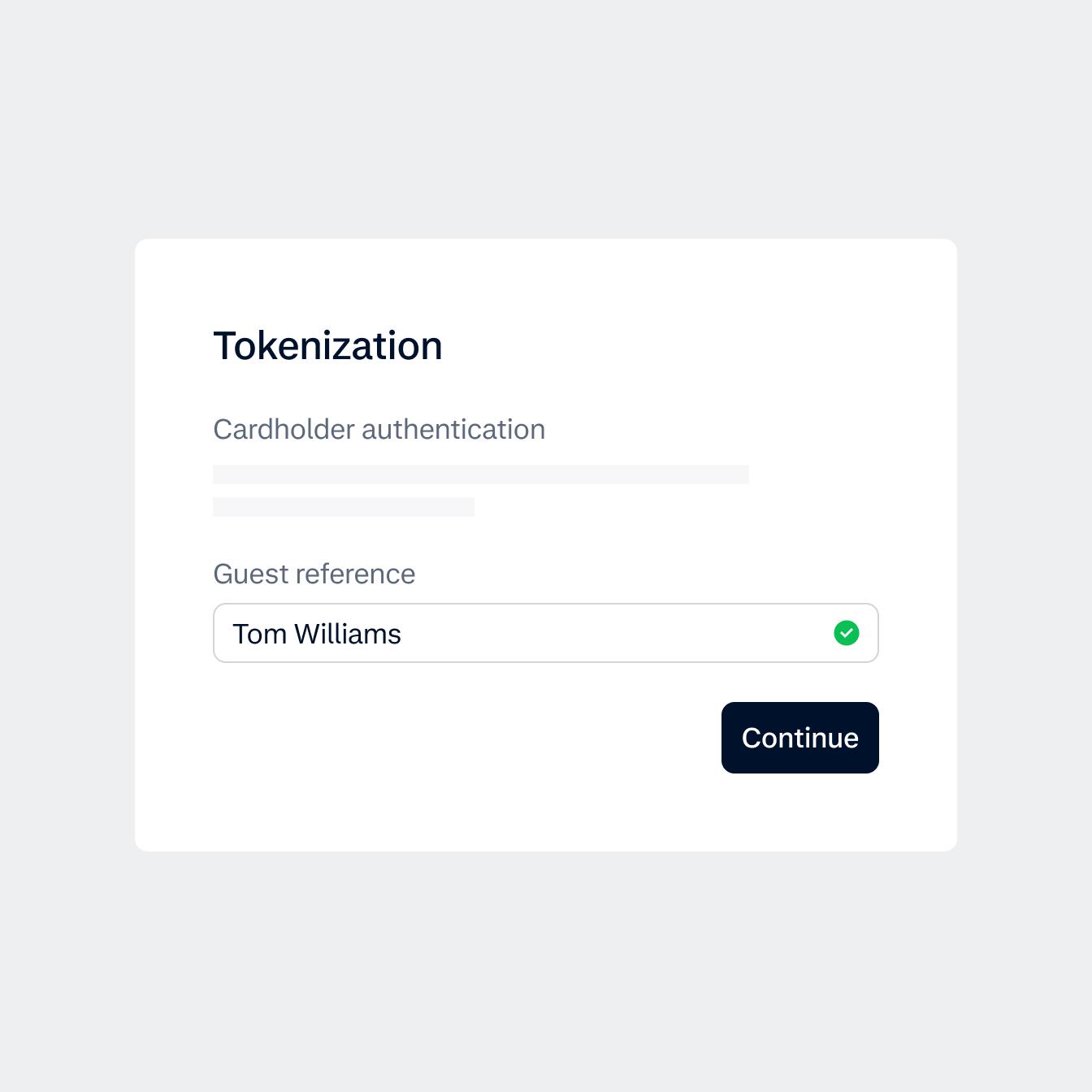Screen dimensions: 1092x1092
Task: Select the Tom Williams text entry
Action: click(318, 633)
